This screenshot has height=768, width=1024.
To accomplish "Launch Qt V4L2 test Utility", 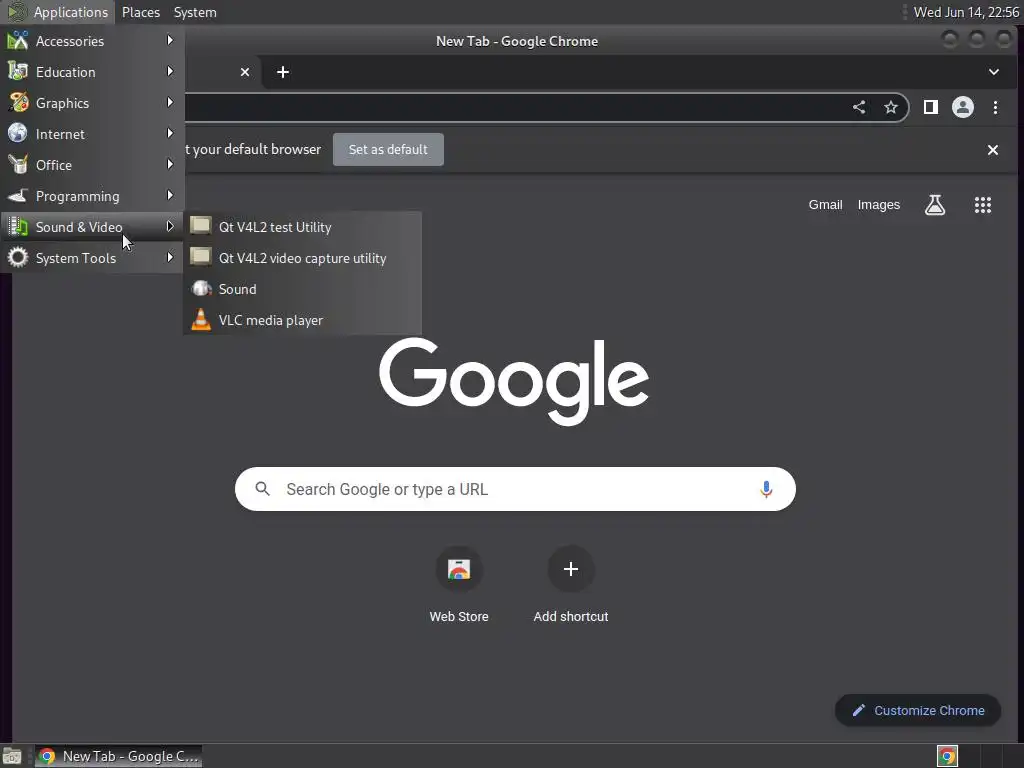I will tap(302, 227).
